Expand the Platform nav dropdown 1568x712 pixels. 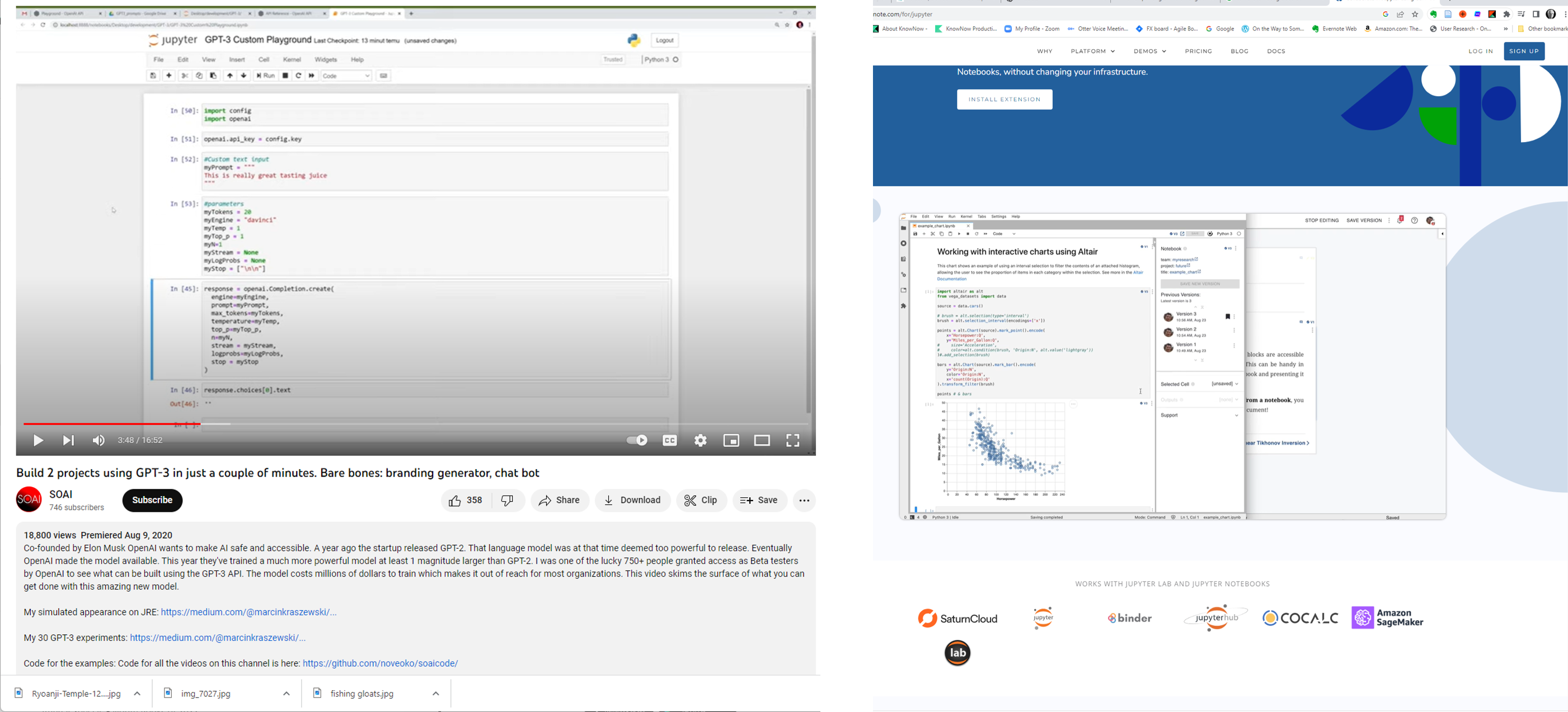pyautogui.click(x=1092, y=51)
